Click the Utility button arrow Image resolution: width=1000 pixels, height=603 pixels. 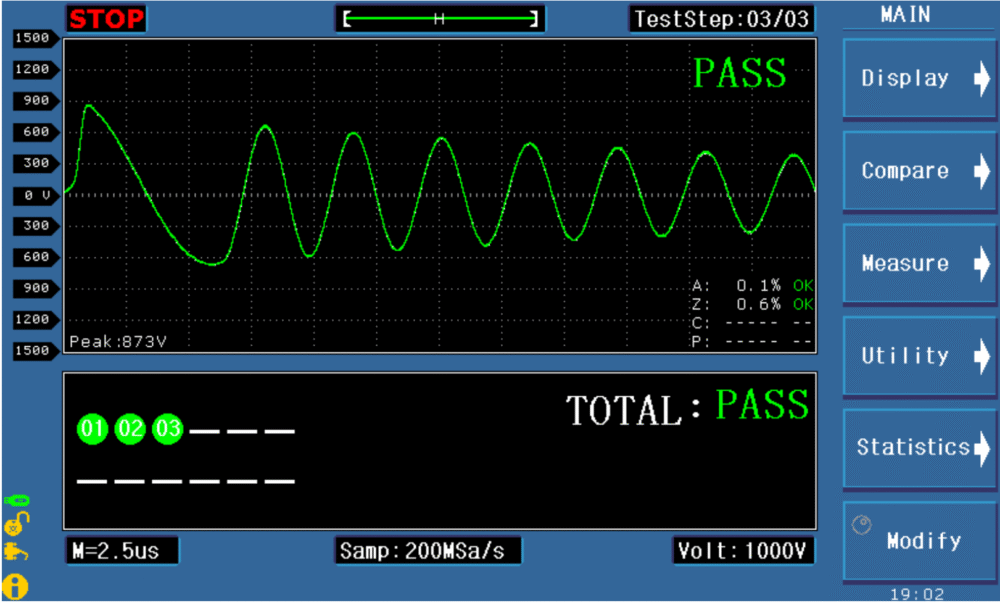[x=982, y=356]
